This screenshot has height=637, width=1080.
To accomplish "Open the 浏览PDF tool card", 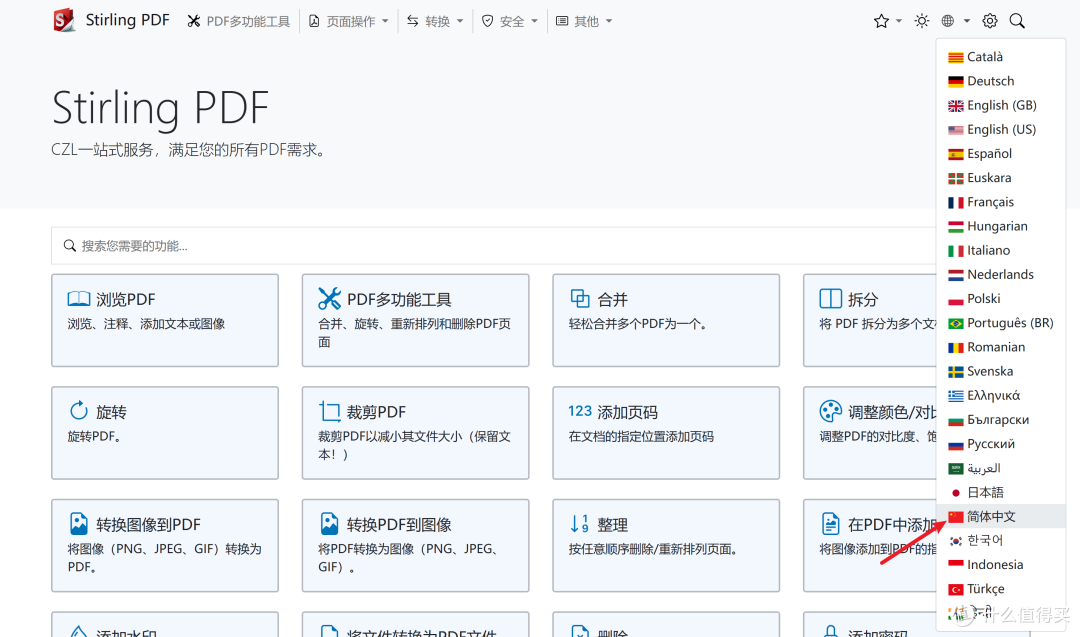I will (x=165, y=320).
